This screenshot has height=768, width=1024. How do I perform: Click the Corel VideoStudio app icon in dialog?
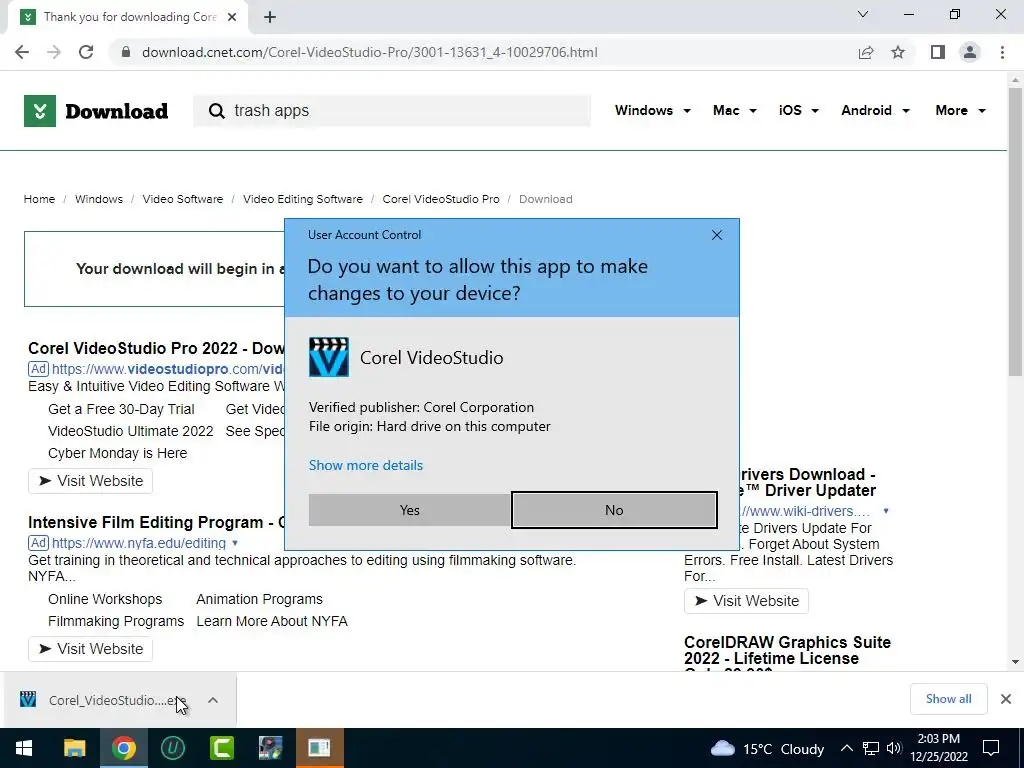point(328,357)
